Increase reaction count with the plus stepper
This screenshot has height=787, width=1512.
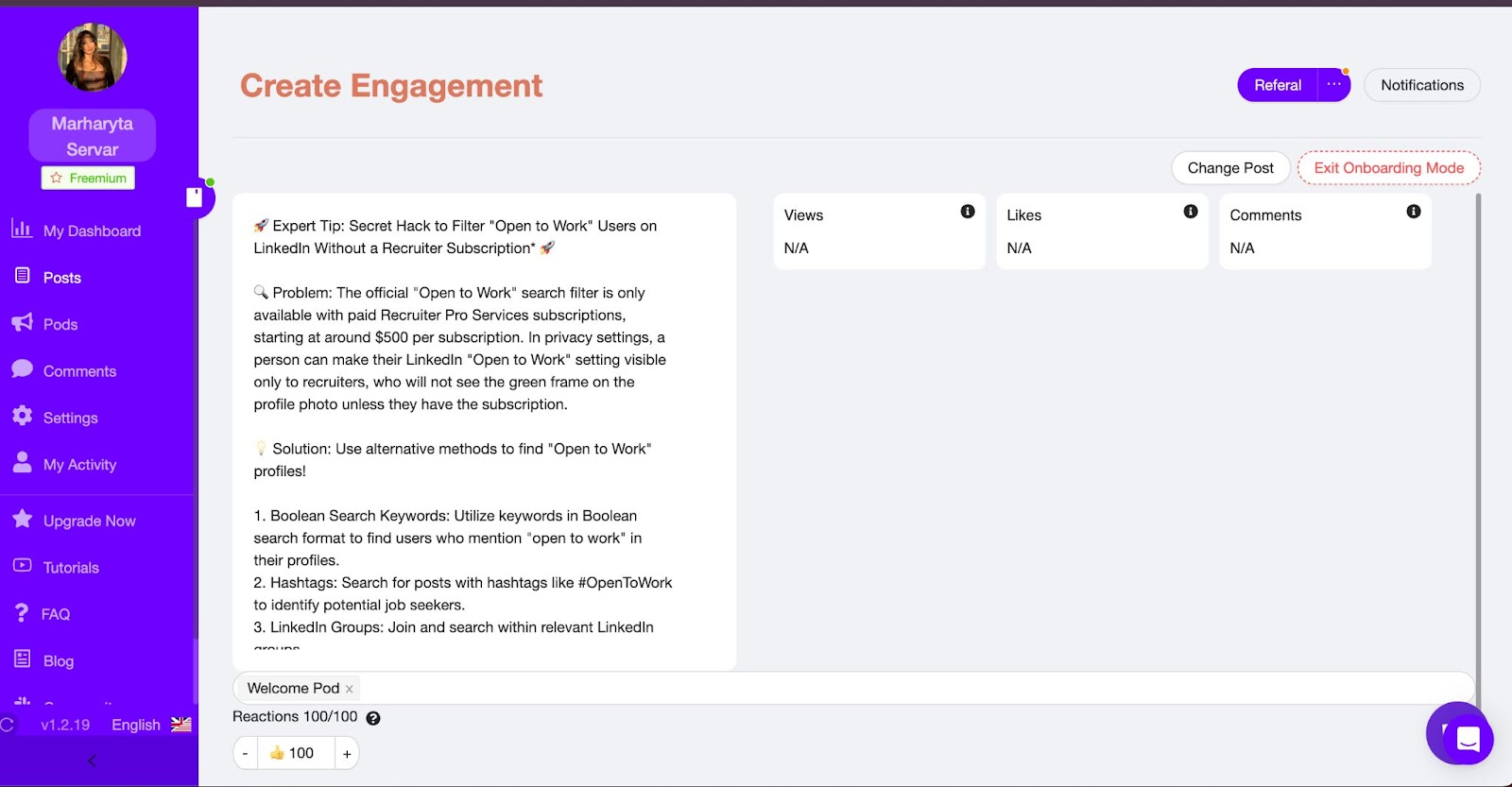[346, 752]
